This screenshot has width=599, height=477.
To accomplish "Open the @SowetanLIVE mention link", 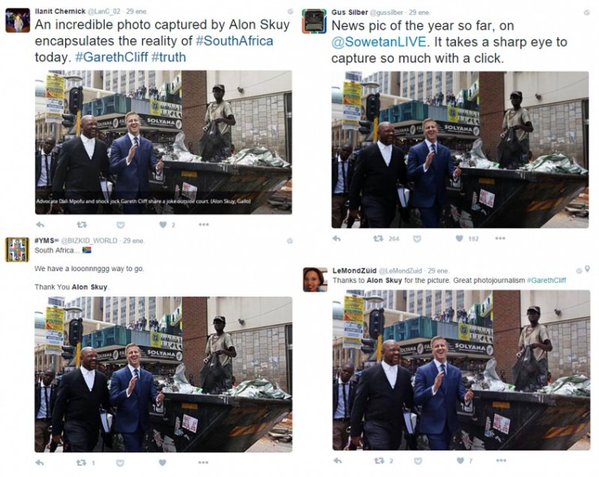I will 379,42.
